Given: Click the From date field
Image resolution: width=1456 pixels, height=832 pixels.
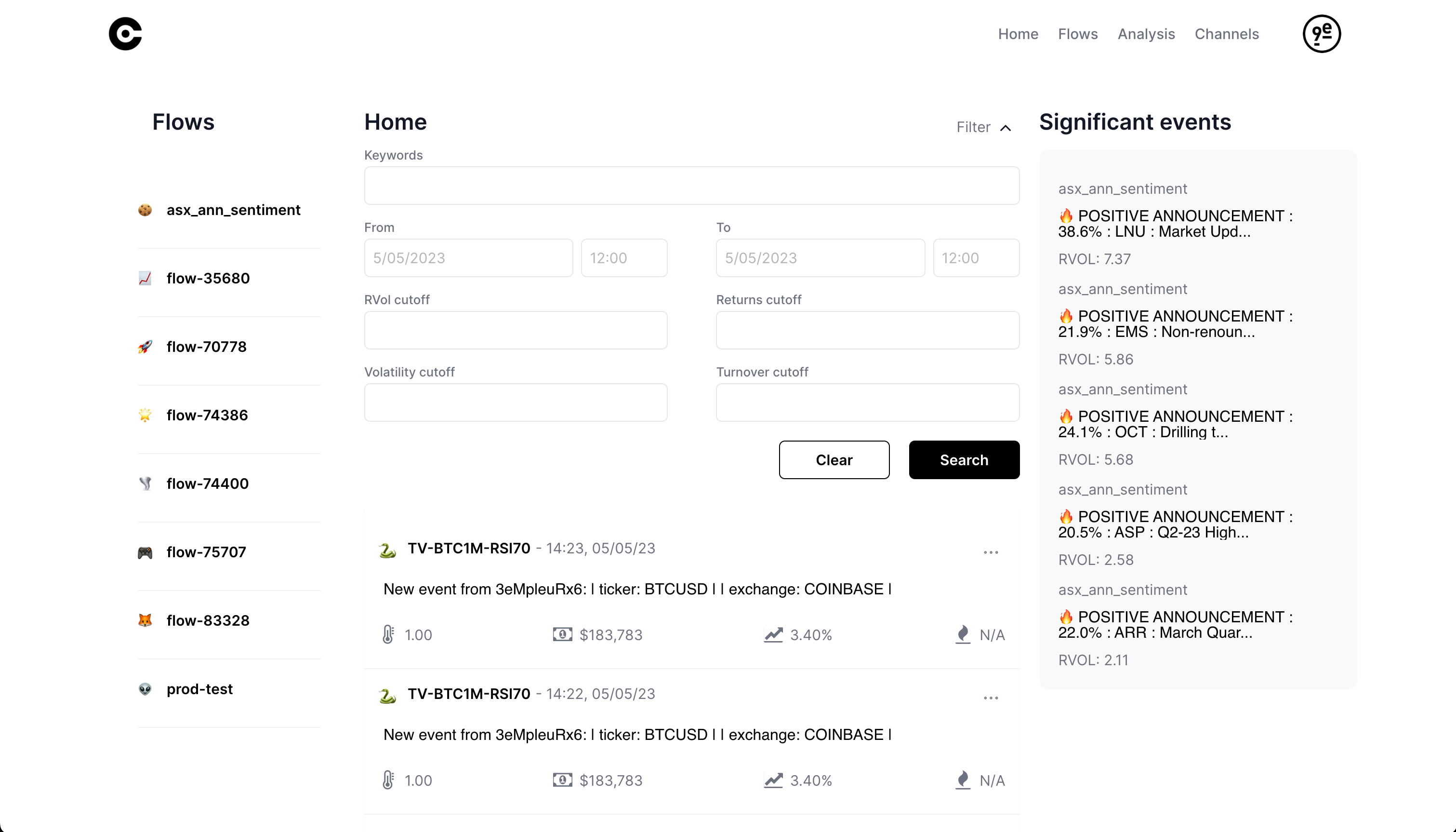Looking at the screenshot, I should click(x=467, y=258).
